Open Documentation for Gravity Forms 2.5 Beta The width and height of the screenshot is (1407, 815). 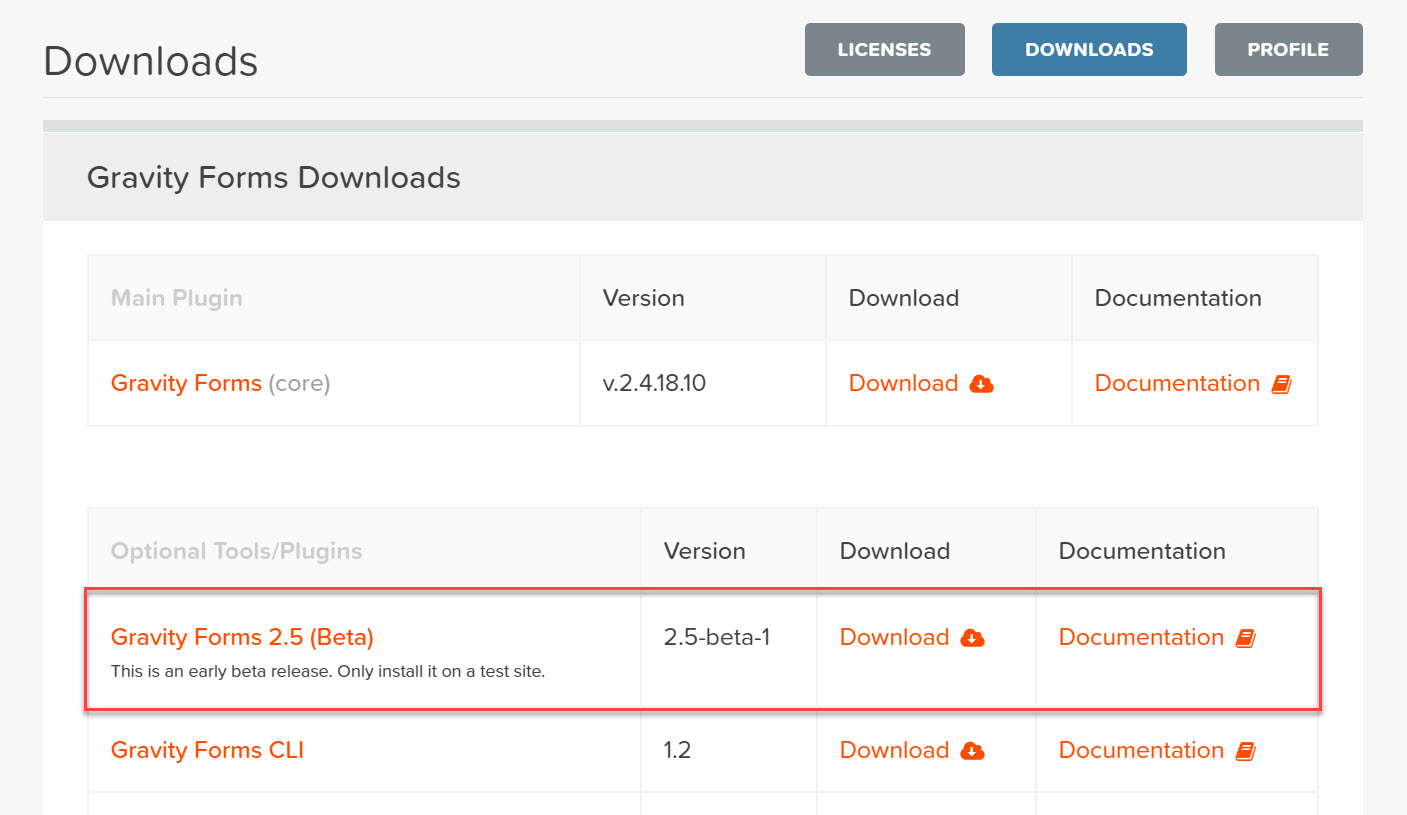click(1141, 637)
